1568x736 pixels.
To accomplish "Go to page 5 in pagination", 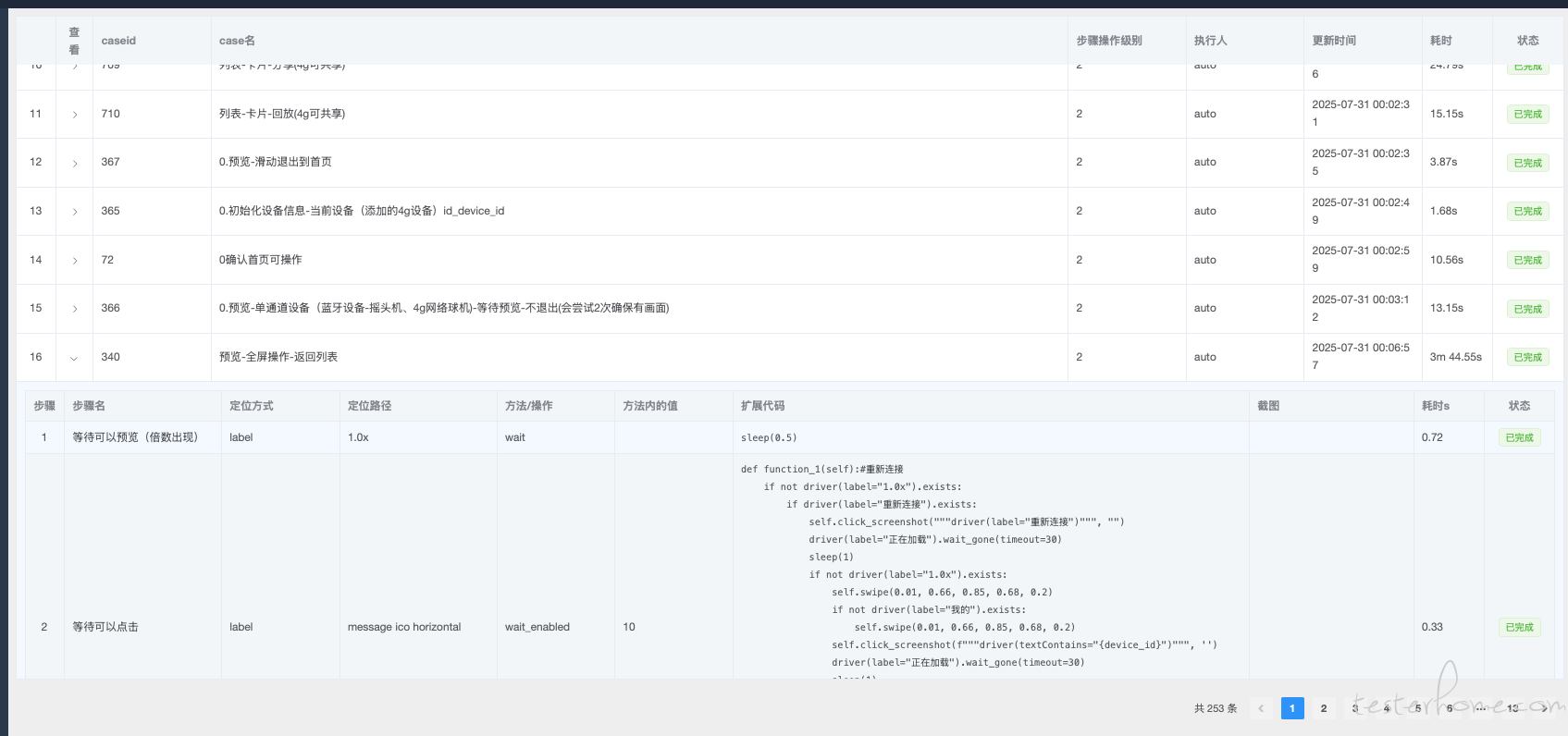I will [x=1418, y=708].
